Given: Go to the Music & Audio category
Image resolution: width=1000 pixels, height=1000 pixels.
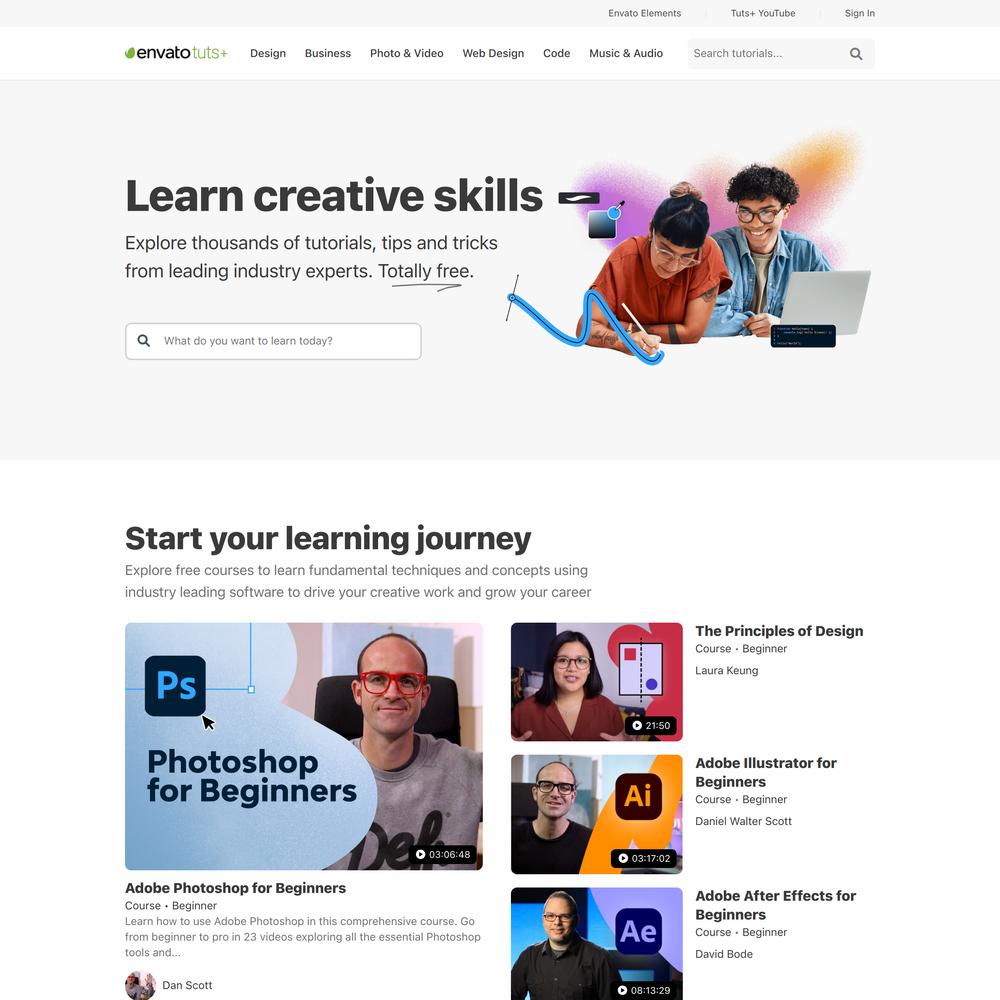Looking at the screenshot, I should pyautogui.click(x=626, y=54).
